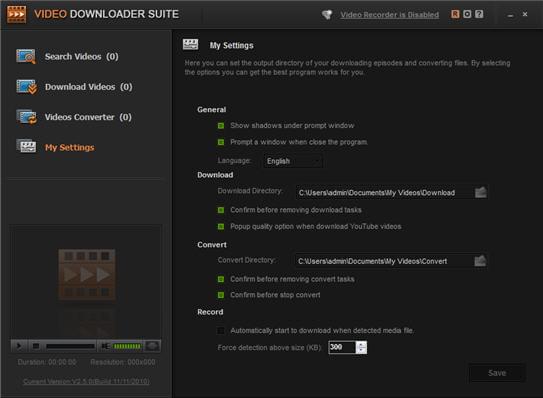Toggle Show shadows under prompt window
This screenshot has width=543, height=398.
[221, 125]
